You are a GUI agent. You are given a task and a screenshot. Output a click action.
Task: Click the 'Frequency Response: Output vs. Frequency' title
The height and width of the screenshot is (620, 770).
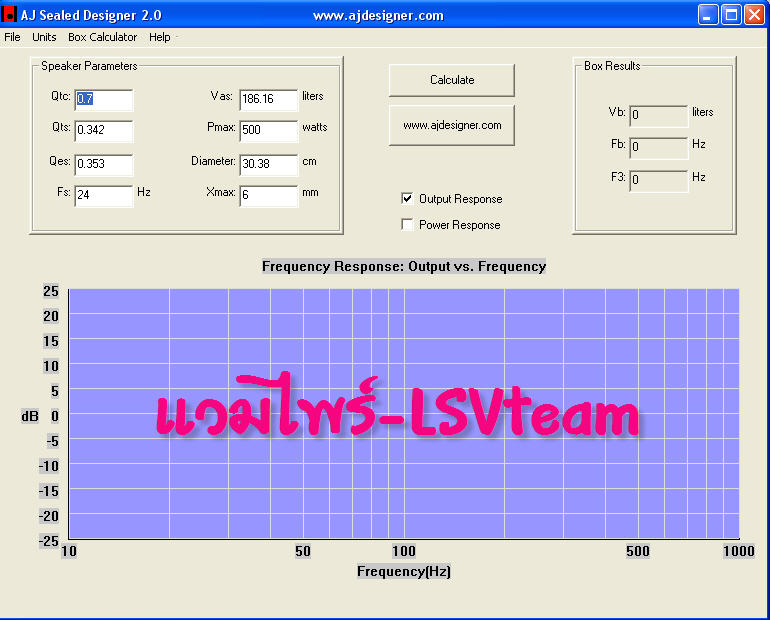(404, 266)
